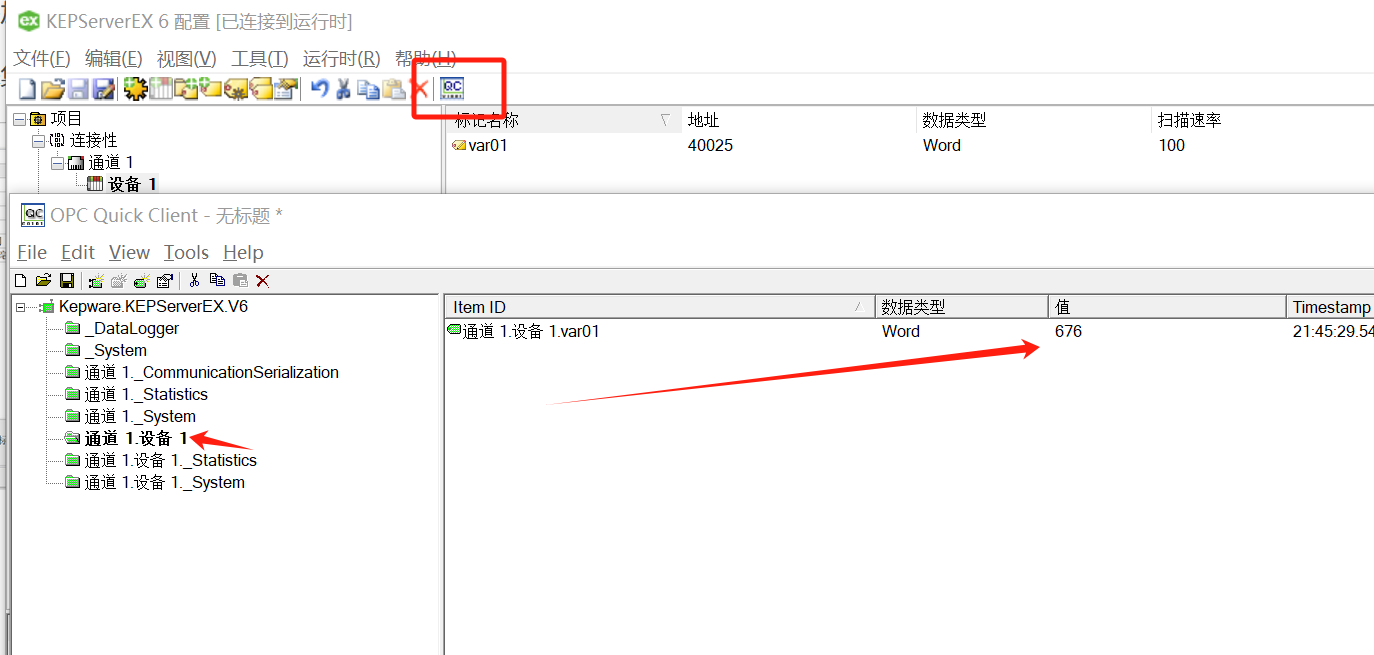Open file in OPC Quick Client toolbar

(x=44, y=281)
